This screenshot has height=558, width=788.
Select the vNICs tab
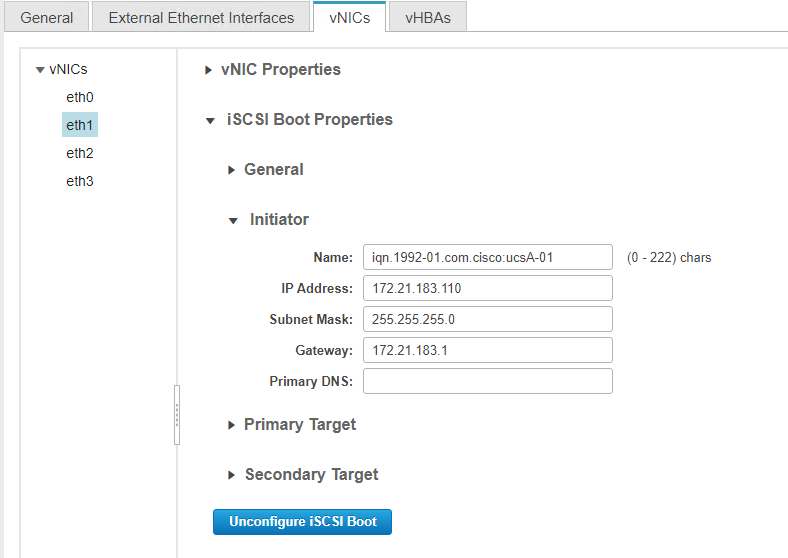[x=349, y=17]
